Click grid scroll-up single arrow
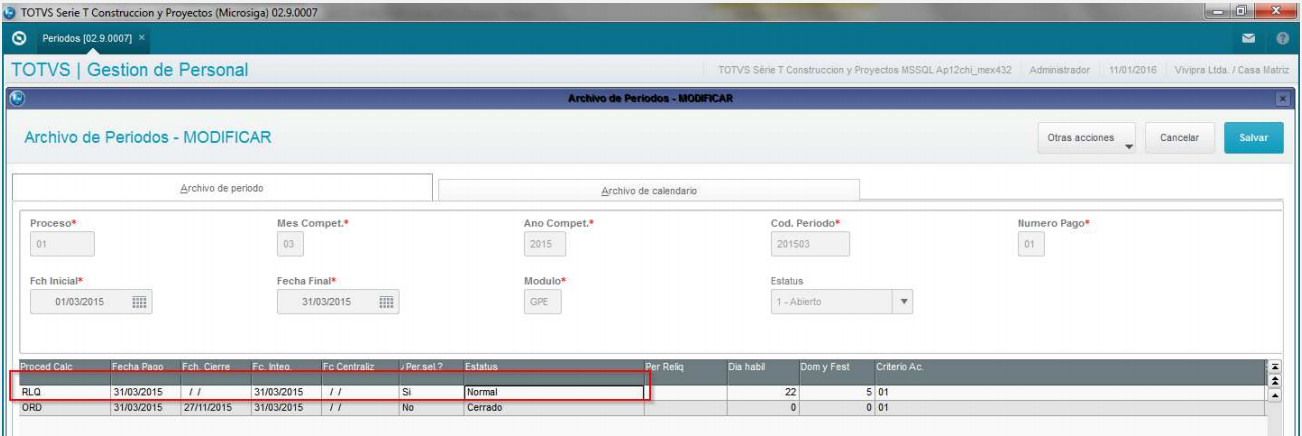This screenshot has height=436, width=1302. (1274, 393)
